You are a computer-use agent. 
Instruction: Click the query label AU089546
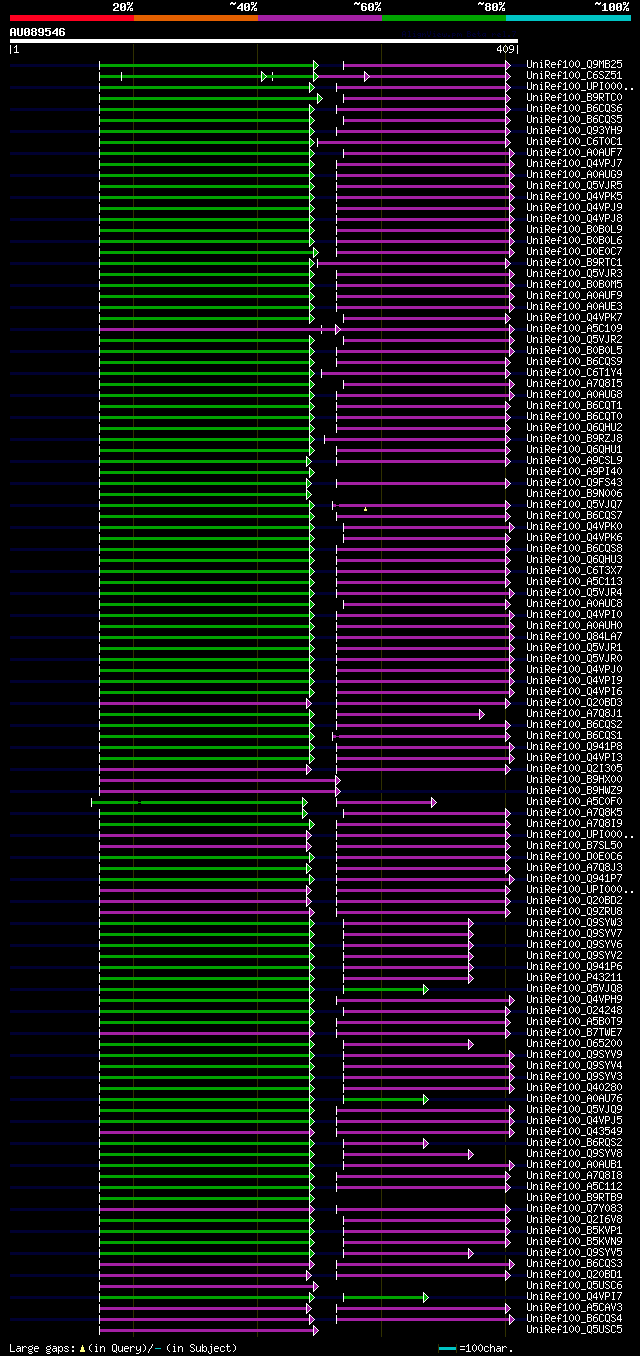pos(38,32)
